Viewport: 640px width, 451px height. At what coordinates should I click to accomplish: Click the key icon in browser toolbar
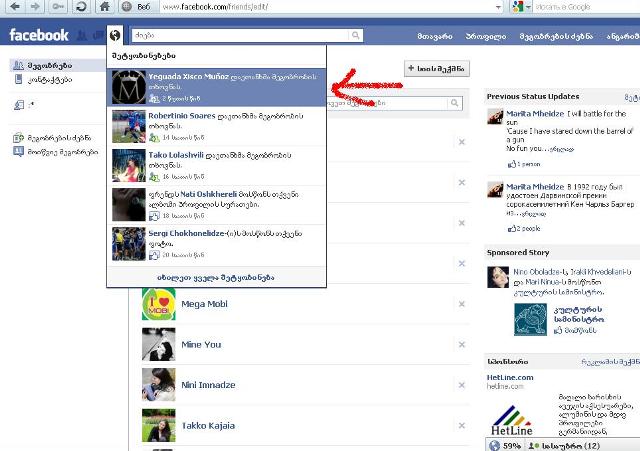(58, 7)
